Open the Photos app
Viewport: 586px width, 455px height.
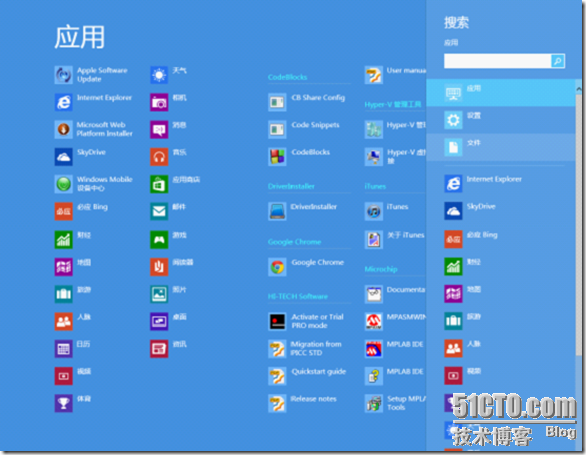169,294
